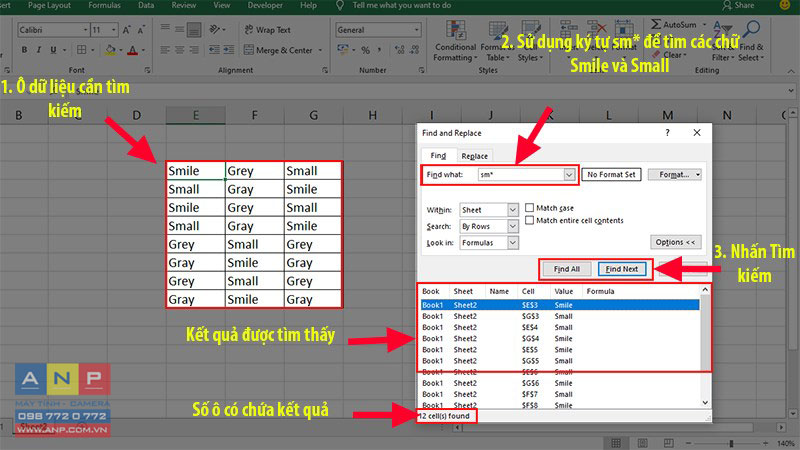This screenshot has height=450, width=800.
Task: Select result row with cell $E$4
Action: 560,328
